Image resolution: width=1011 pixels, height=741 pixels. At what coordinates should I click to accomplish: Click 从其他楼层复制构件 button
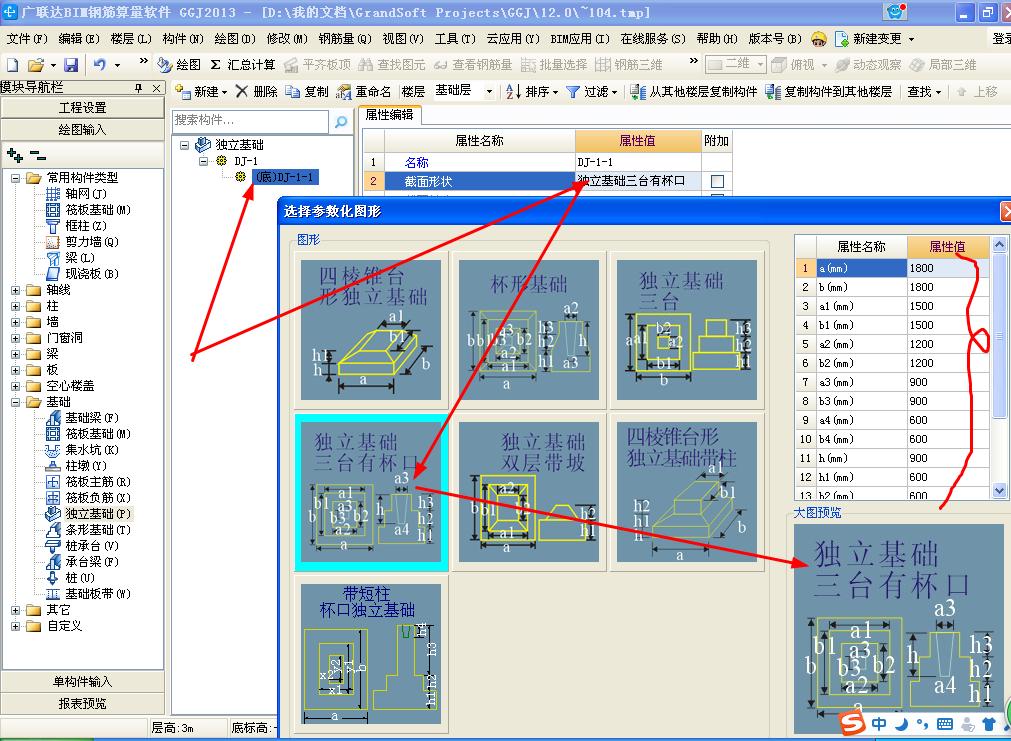[694, 92]
